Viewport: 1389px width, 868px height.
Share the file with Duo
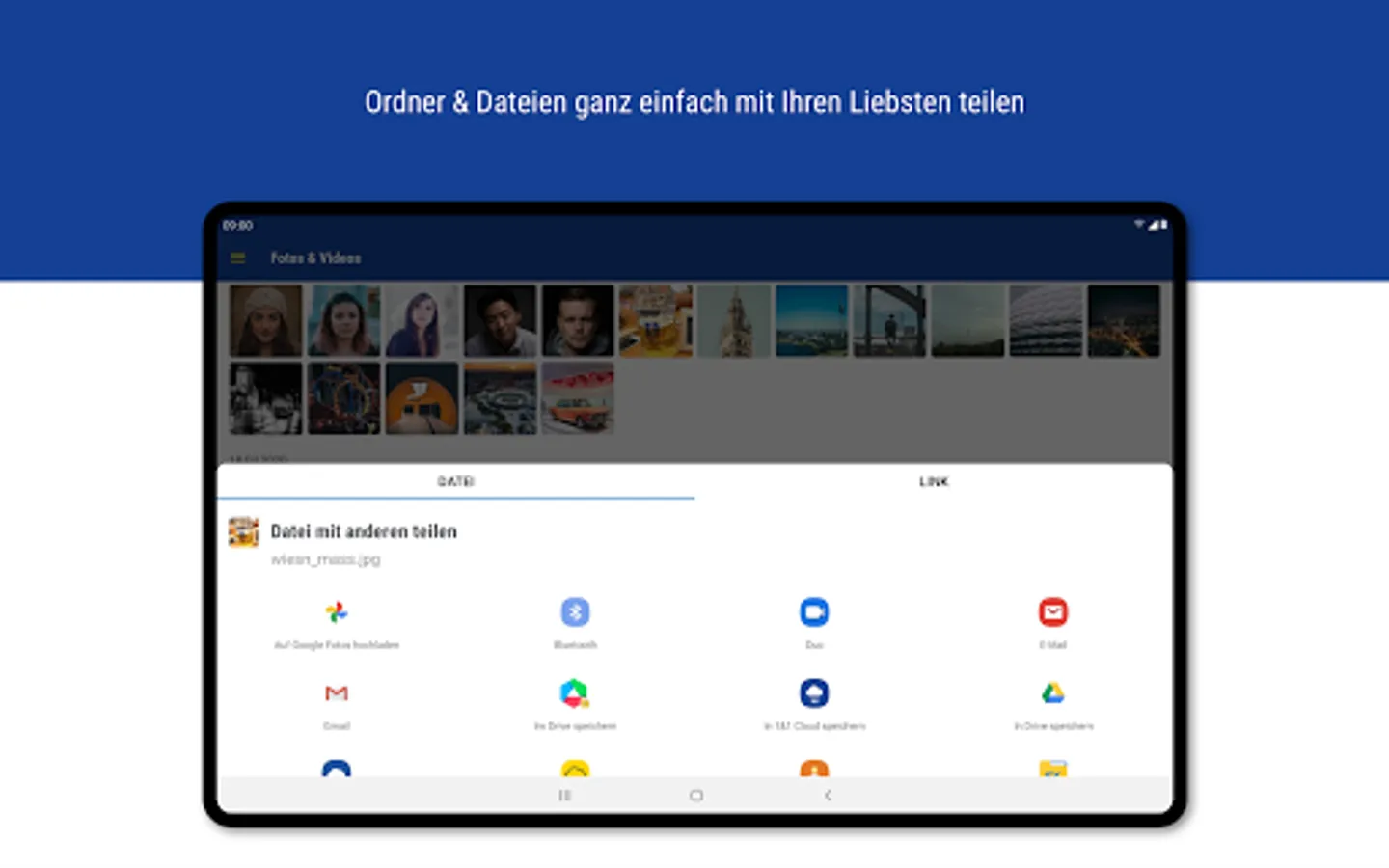(814, 611)
